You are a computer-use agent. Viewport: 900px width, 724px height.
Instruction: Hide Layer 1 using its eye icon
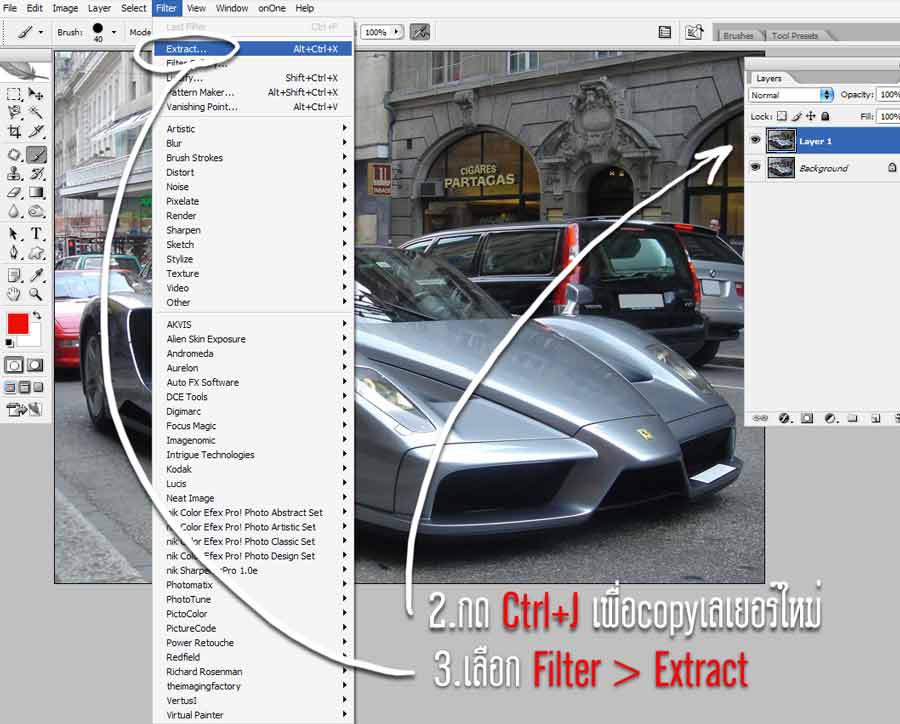tap(755, 140)
